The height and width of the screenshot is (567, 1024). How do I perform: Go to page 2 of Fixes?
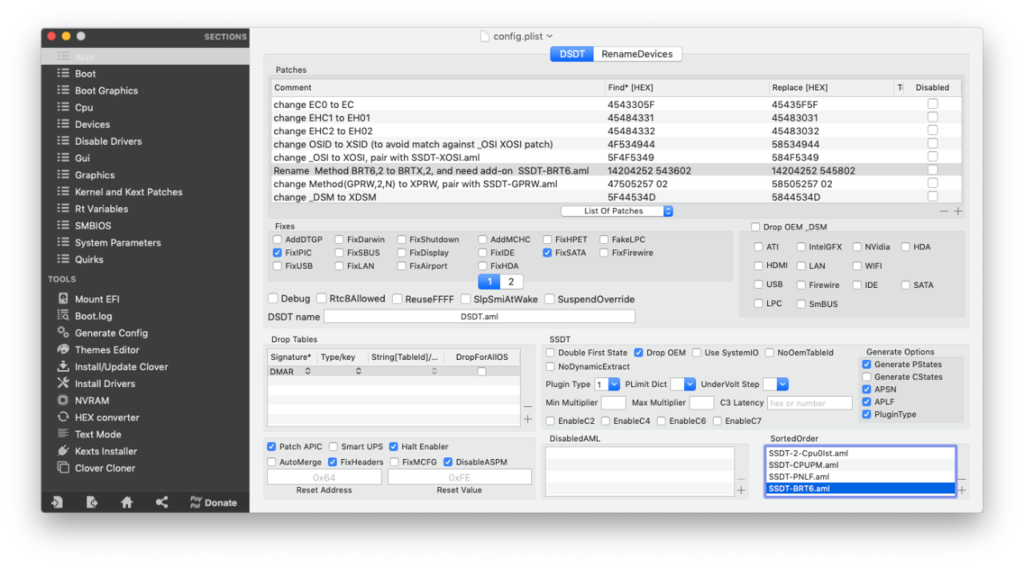pyautogui.click(x=509, y=282)
